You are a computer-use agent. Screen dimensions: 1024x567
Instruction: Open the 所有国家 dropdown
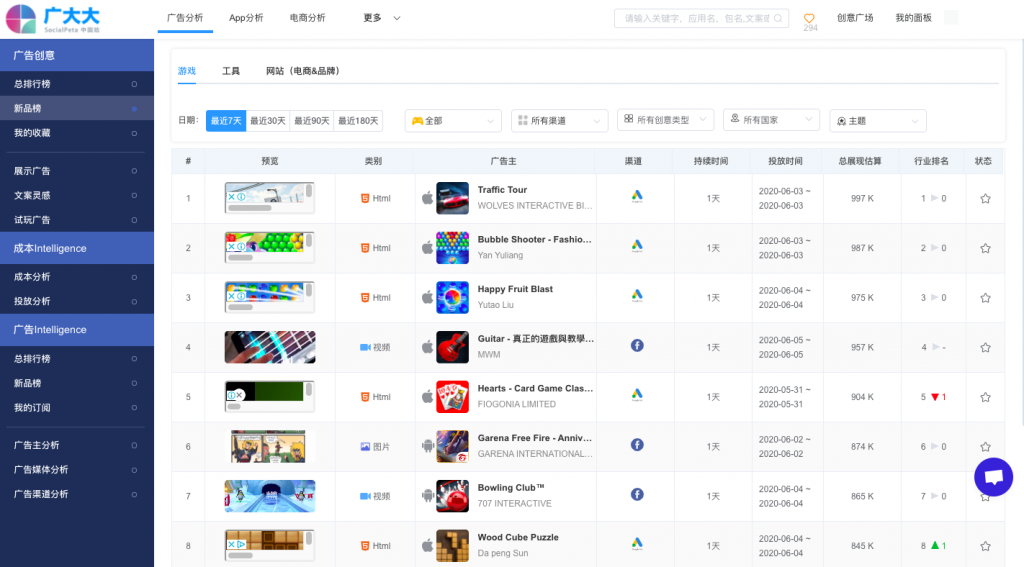pos(771,120)
